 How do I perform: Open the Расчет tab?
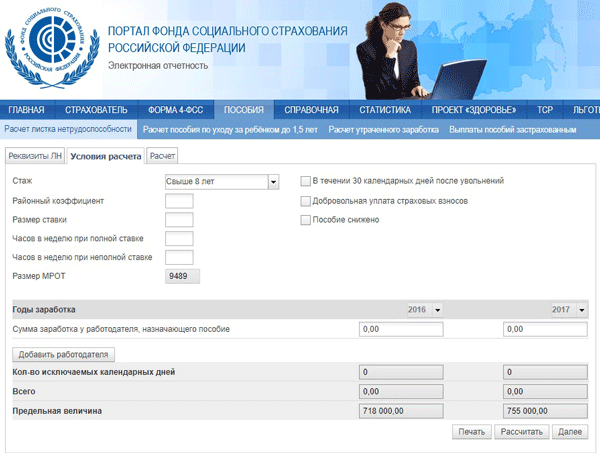click(162, 156)
